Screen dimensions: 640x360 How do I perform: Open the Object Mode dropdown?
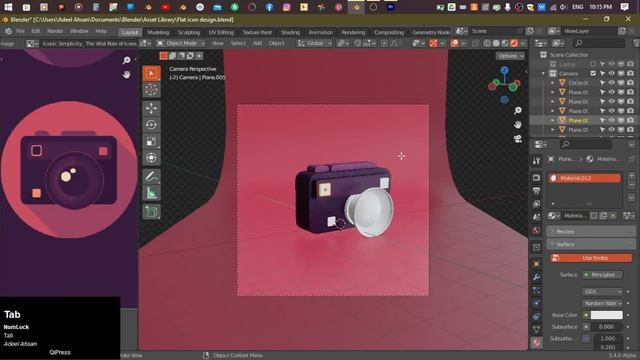point(181,43)
